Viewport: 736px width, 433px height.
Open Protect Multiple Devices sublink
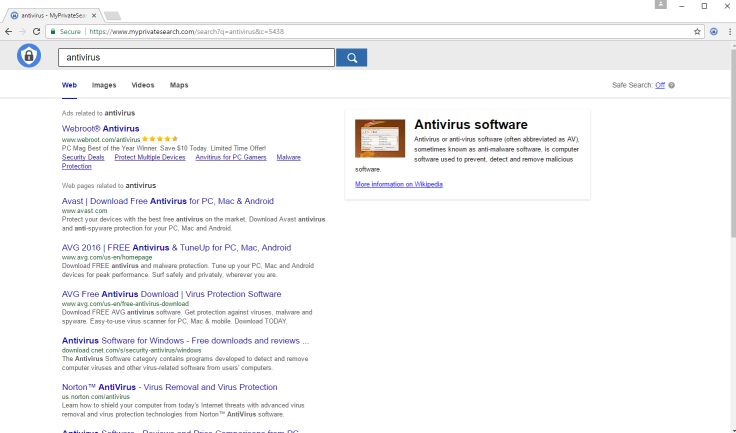pyautogui.click(x=150, y=157)
